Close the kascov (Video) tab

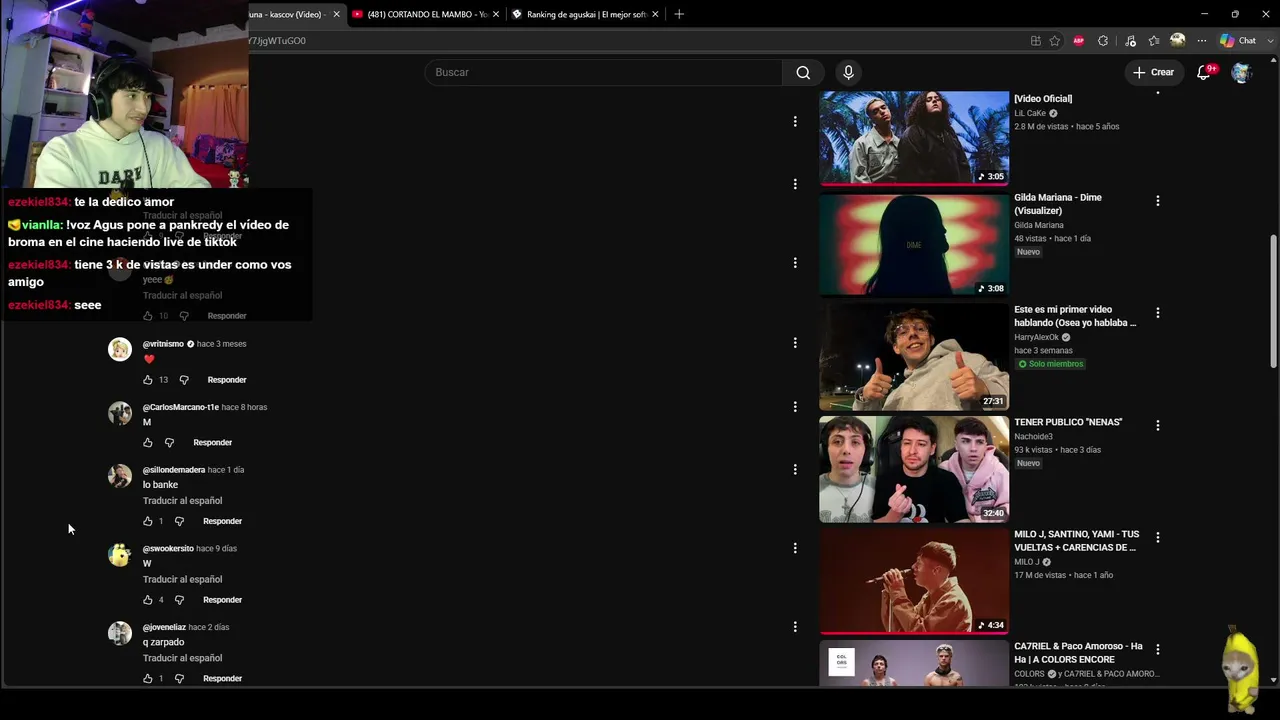pos(336,14)
